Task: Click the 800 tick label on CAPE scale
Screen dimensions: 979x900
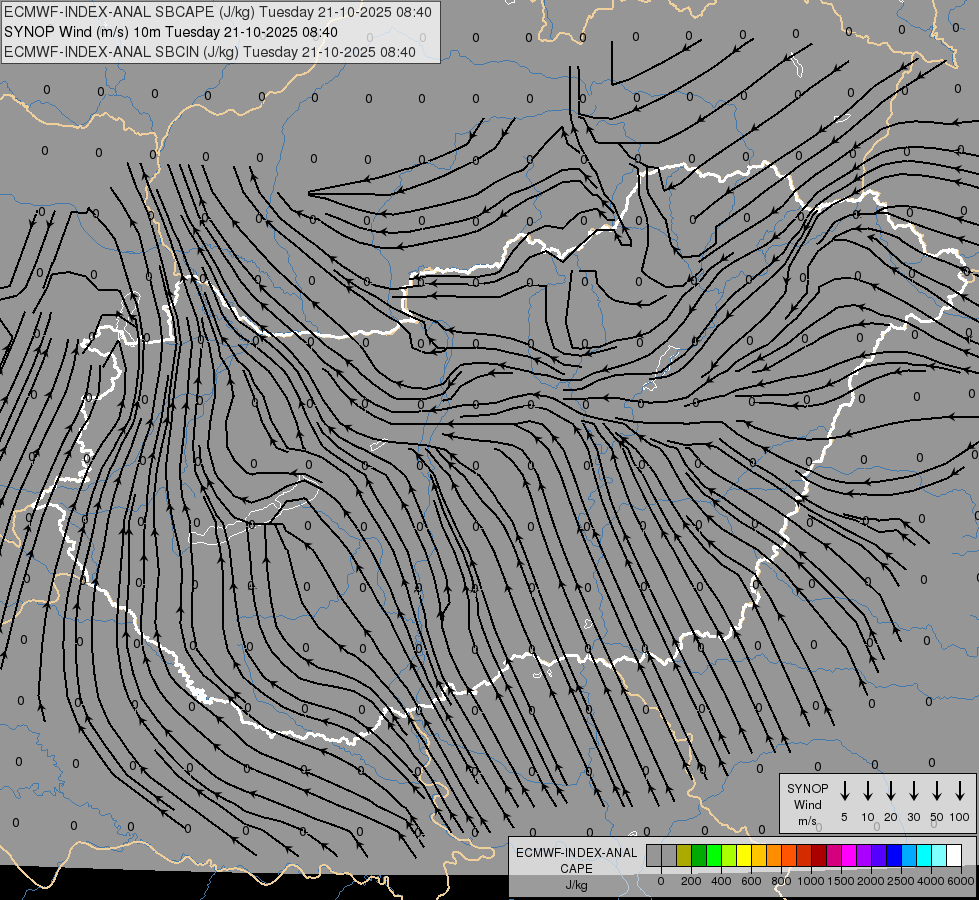Action: 781,881
